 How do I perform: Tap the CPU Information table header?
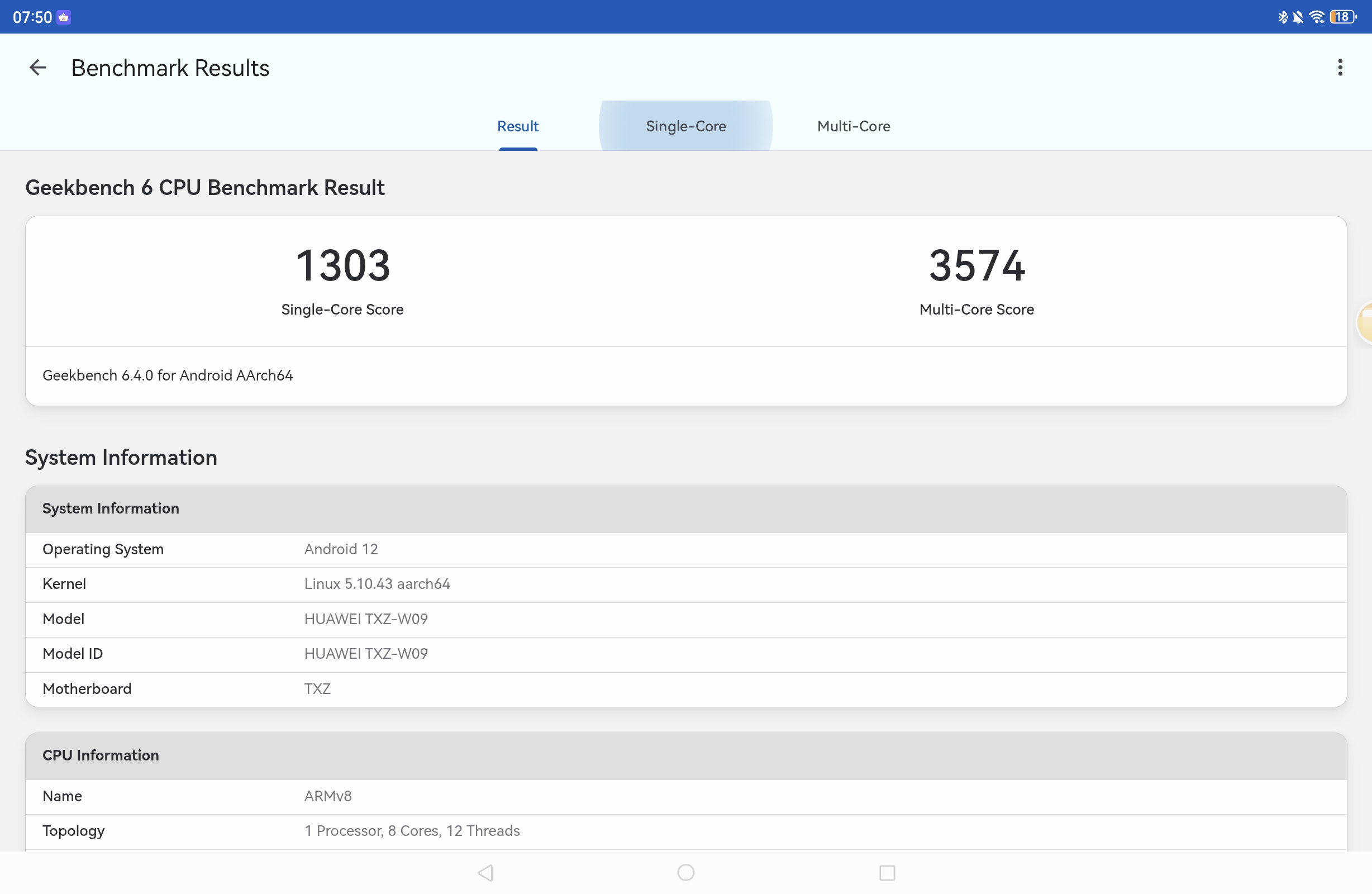686,756
